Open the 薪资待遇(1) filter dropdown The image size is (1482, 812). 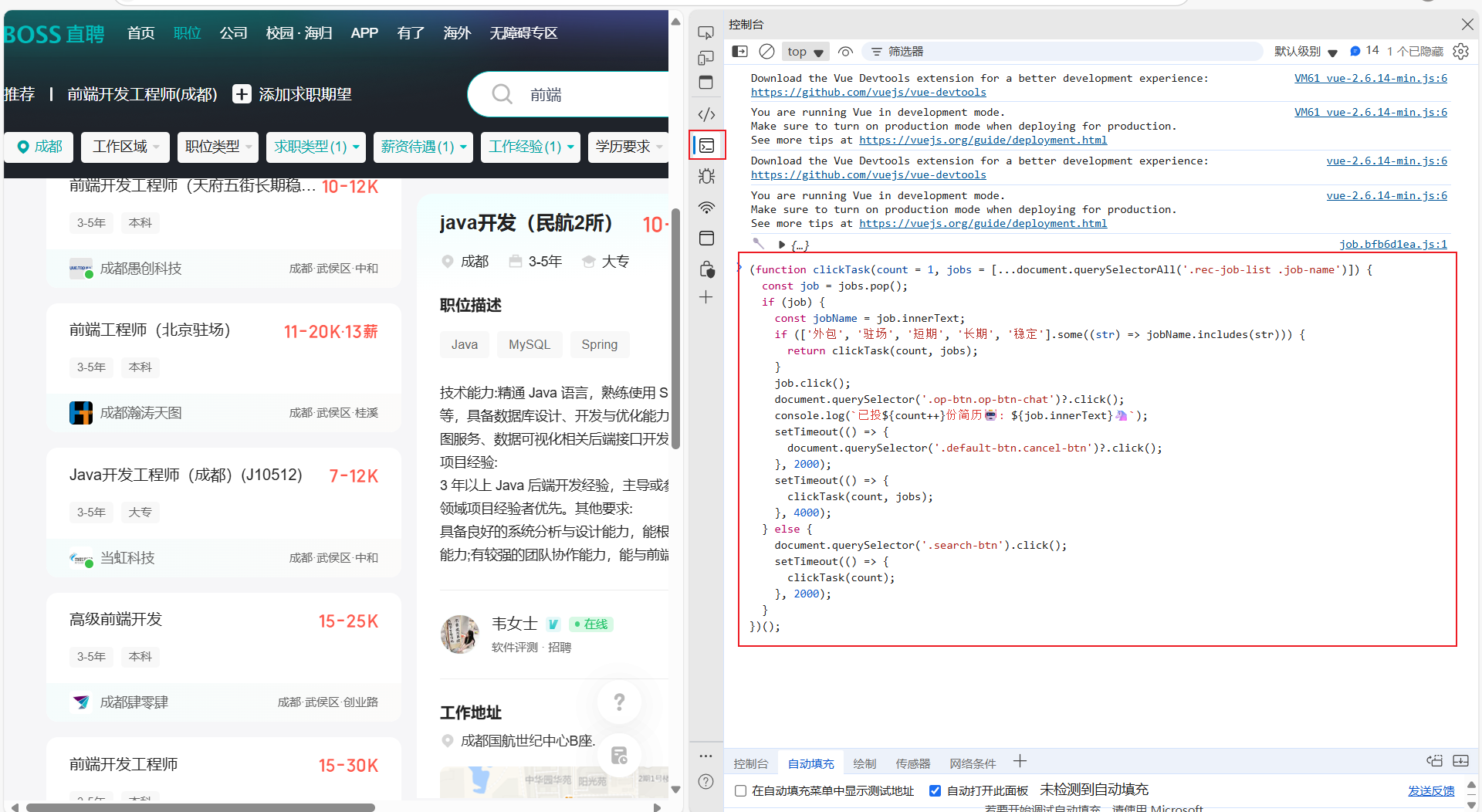423,147
